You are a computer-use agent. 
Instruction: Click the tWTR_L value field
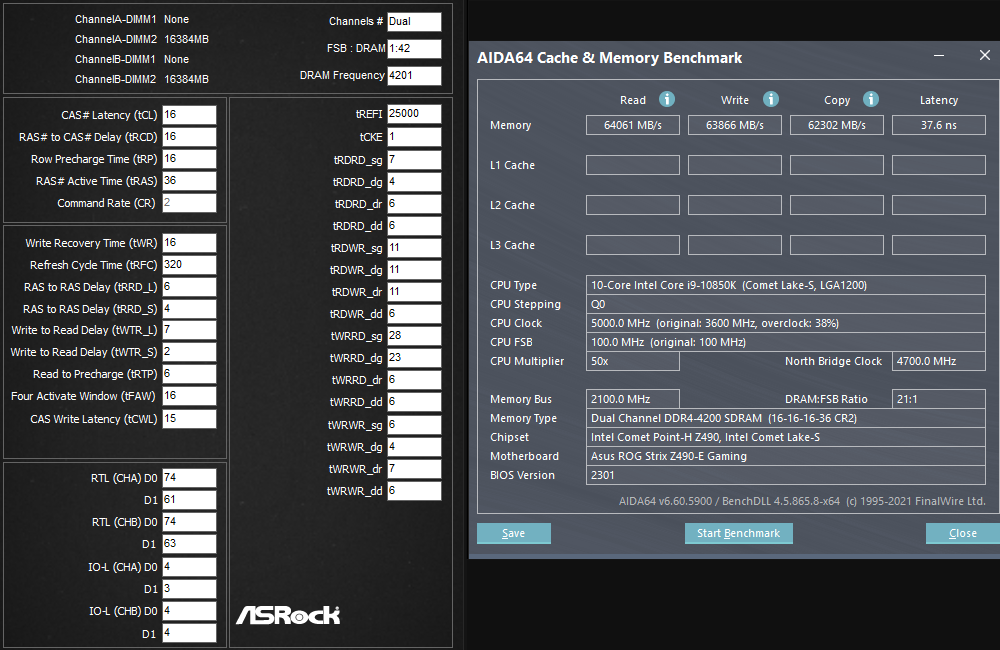(x=189, y=330)
